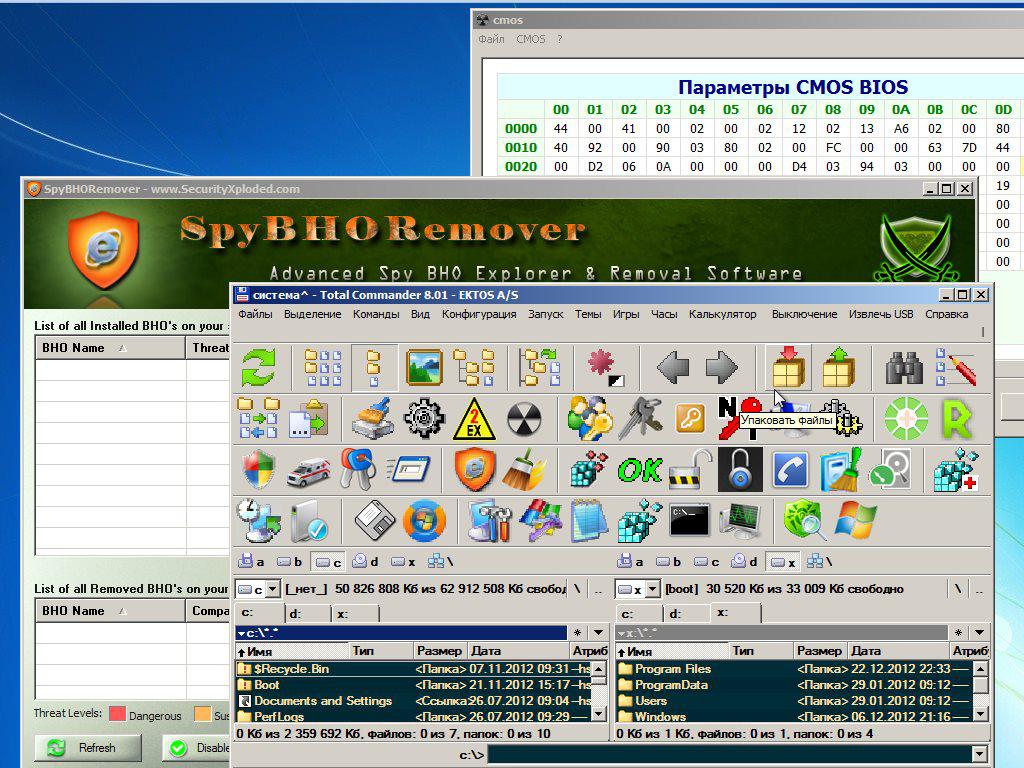Viewport: 1024px width, 768px height.
Task: Open the left panel drive dropdown showing c
Action: click(273, 589)
